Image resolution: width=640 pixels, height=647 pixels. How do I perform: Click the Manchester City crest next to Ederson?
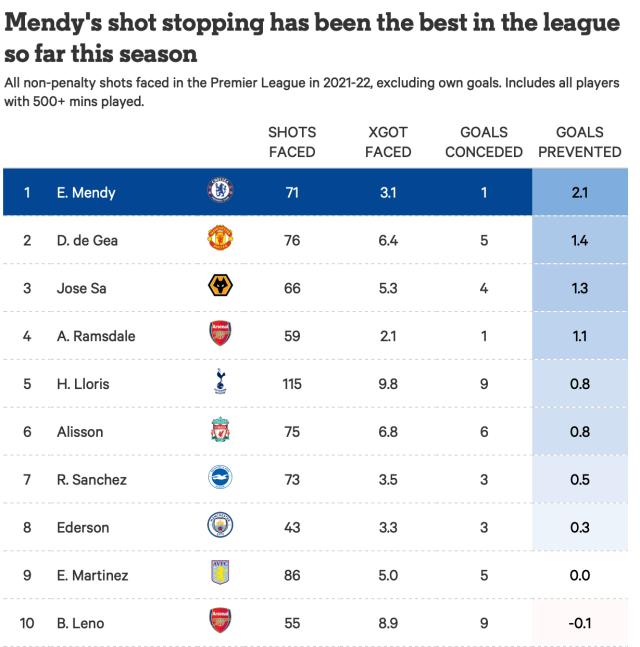(x=218, y=527)
